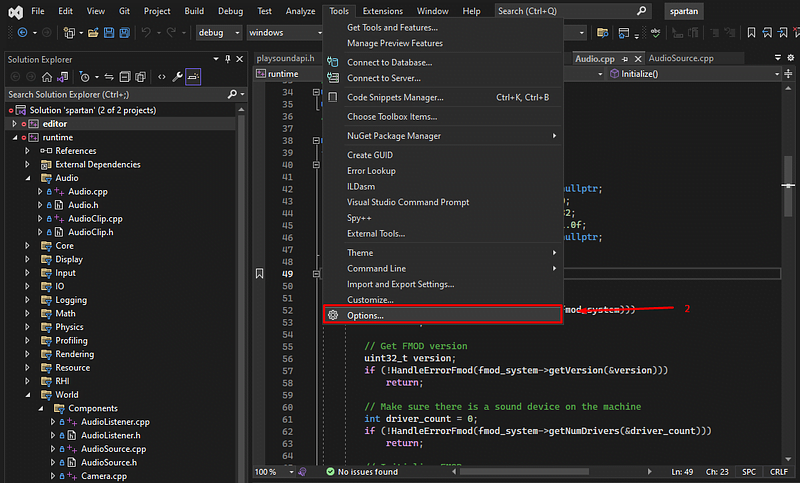Expand the Core folder in Solution Explorer
The height and width of the screenshot is (483, 800).
(28, 245)
